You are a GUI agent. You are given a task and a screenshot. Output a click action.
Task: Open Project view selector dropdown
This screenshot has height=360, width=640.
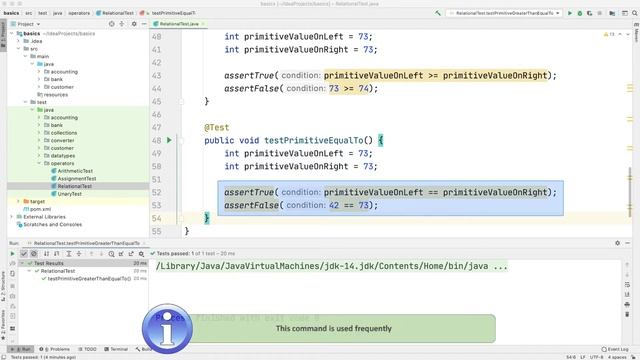click(x=25, y=24)
